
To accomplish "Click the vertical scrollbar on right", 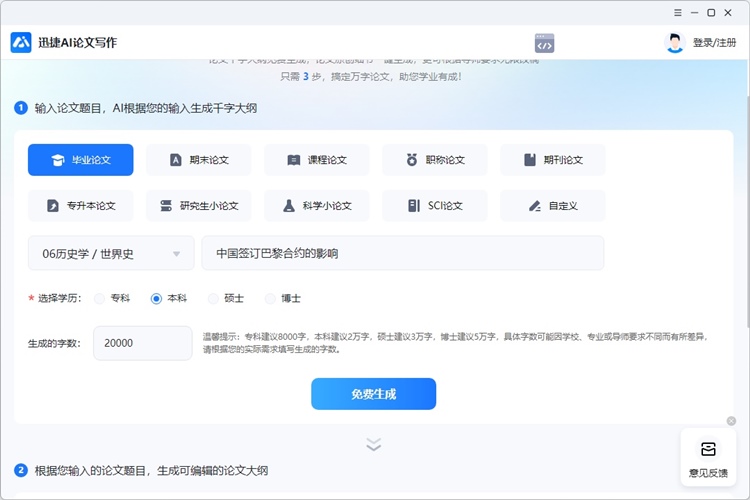I will click(x=747, y=211).
